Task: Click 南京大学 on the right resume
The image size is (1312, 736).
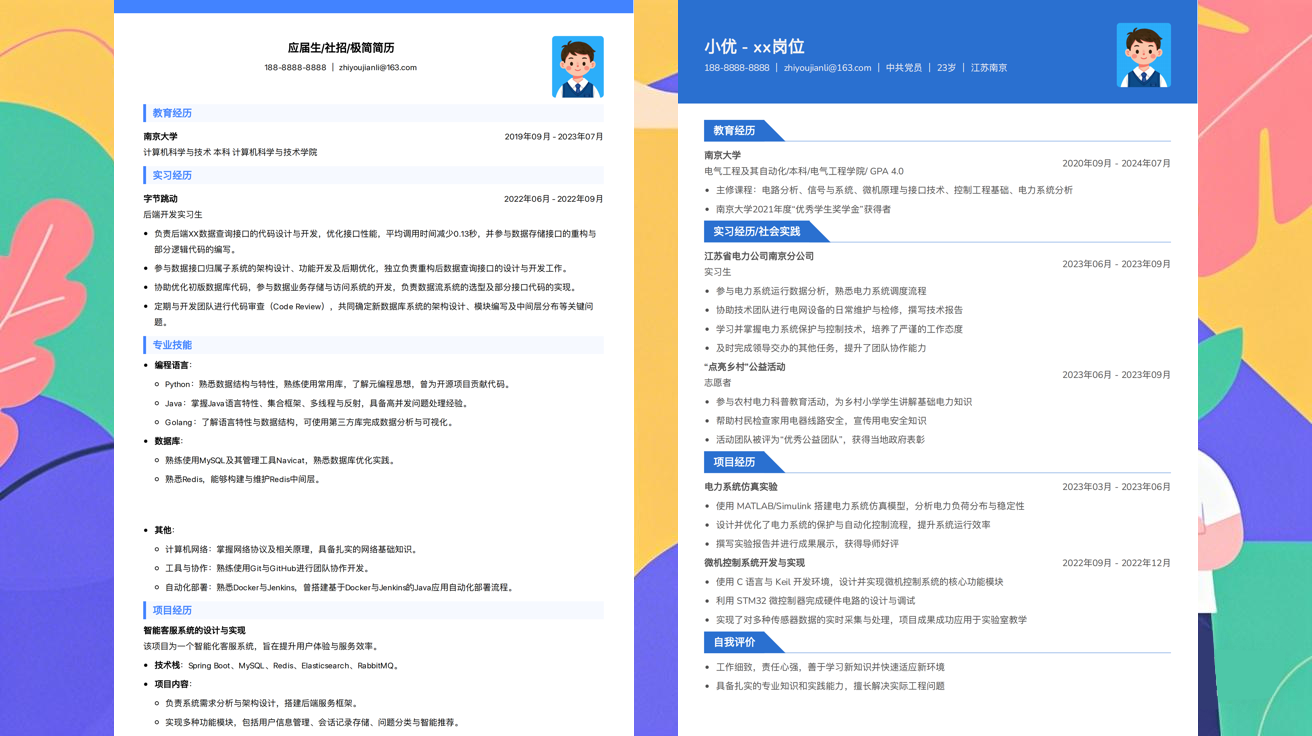Action: click(x=723, y=155)
